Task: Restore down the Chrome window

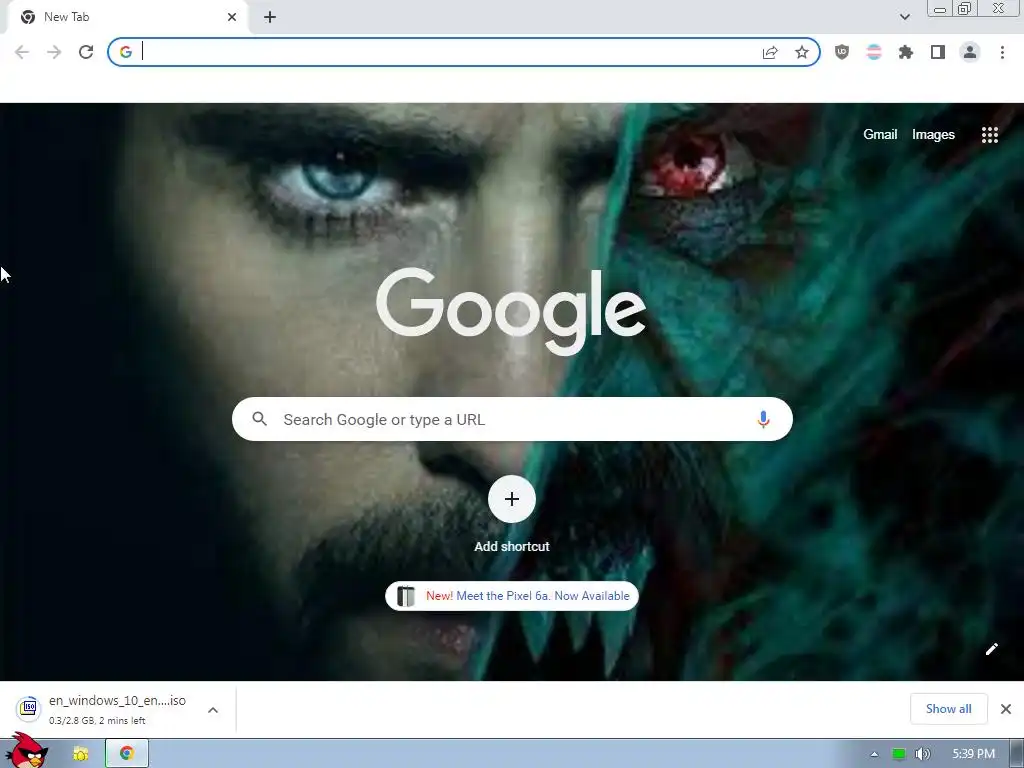Action: click(965, 8)
